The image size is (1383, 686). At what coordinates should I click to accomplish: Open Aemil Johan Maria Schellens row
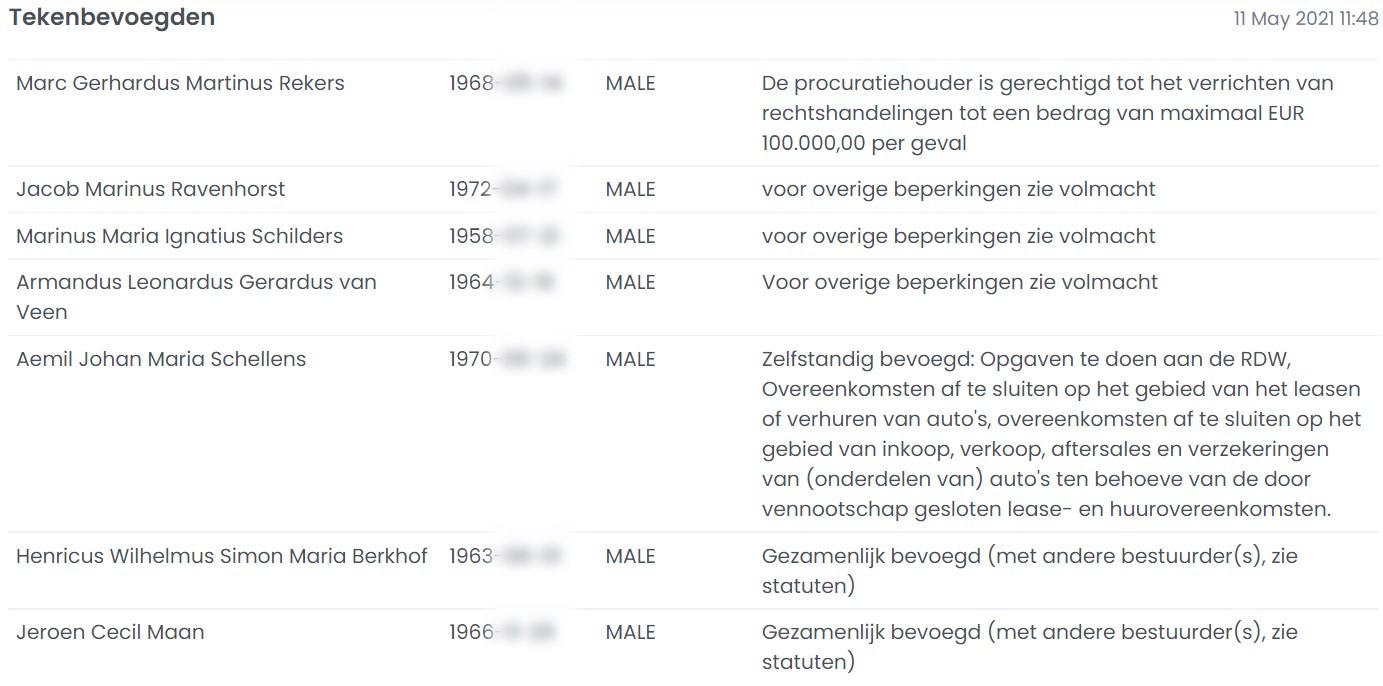(x=161, y=359)
